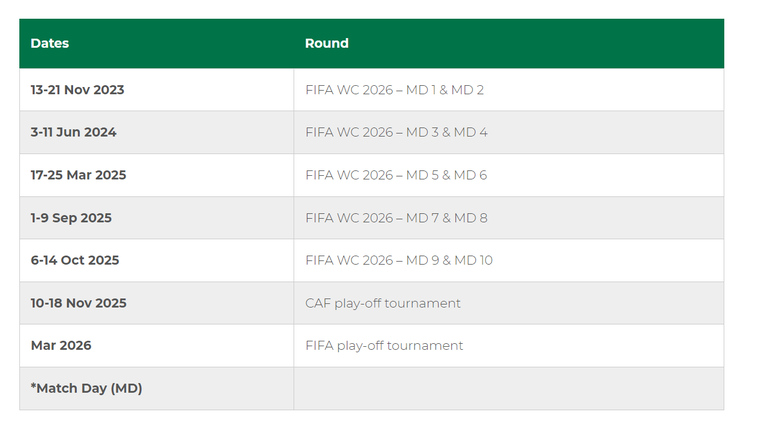Click the Mar 2026 date cell
Viewport: 769px width, 432px height.
pyautogui.click(x=61, y=345)
